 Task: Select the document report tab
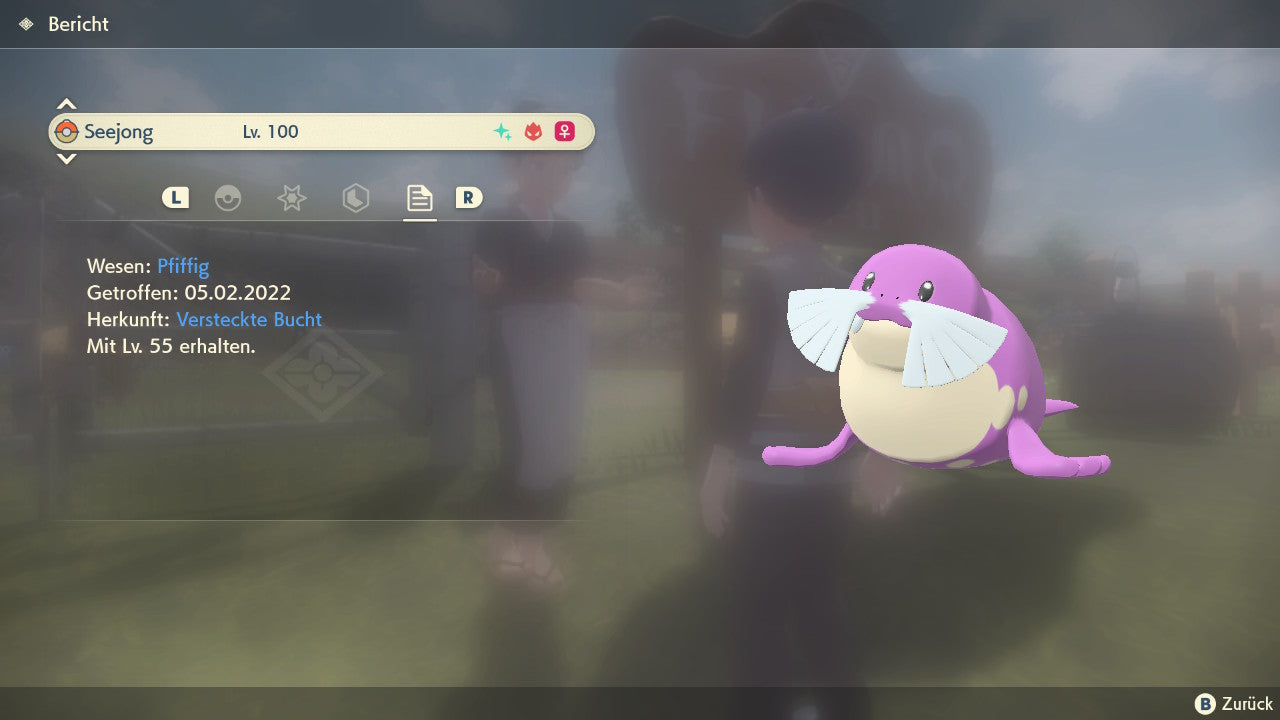click(x=419, y=198)
